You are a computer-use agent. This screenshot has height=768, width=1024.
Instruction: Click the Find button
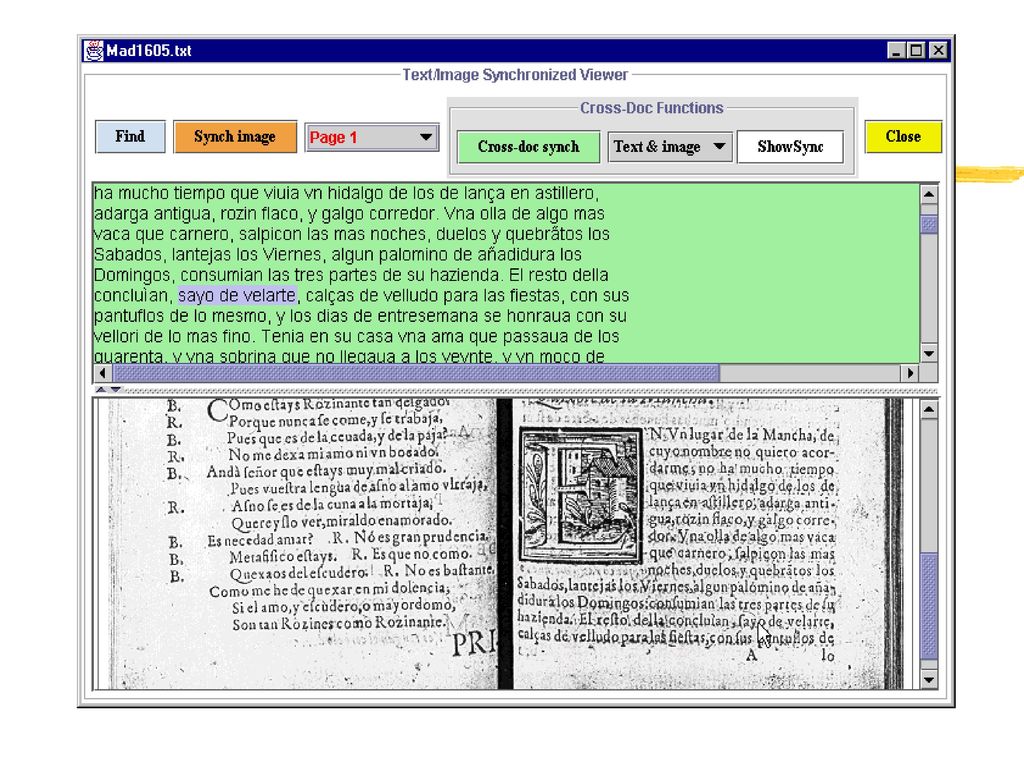[130, 136]
